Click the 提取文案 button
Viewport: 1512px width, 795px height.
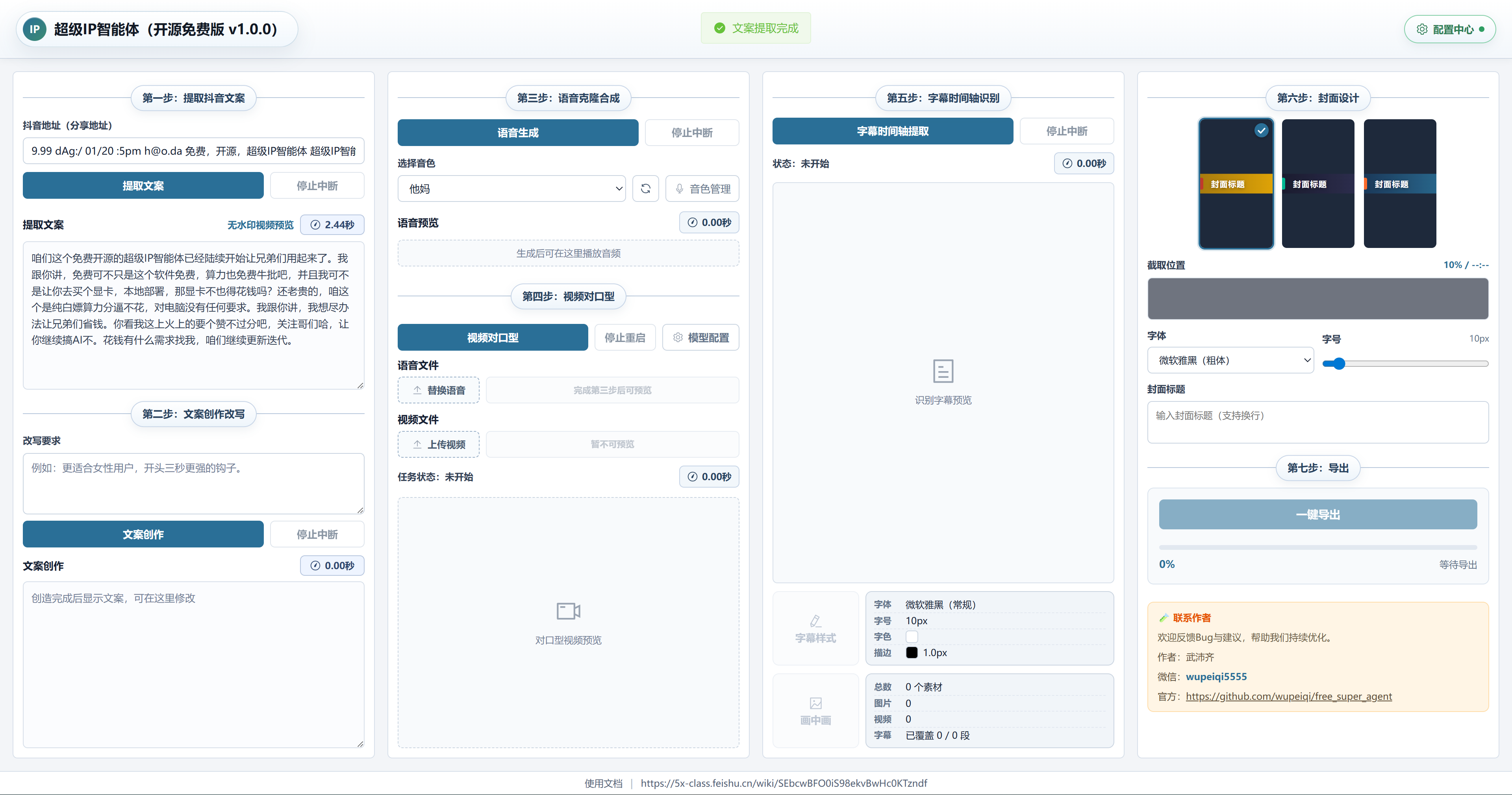(x=143, y=185)
